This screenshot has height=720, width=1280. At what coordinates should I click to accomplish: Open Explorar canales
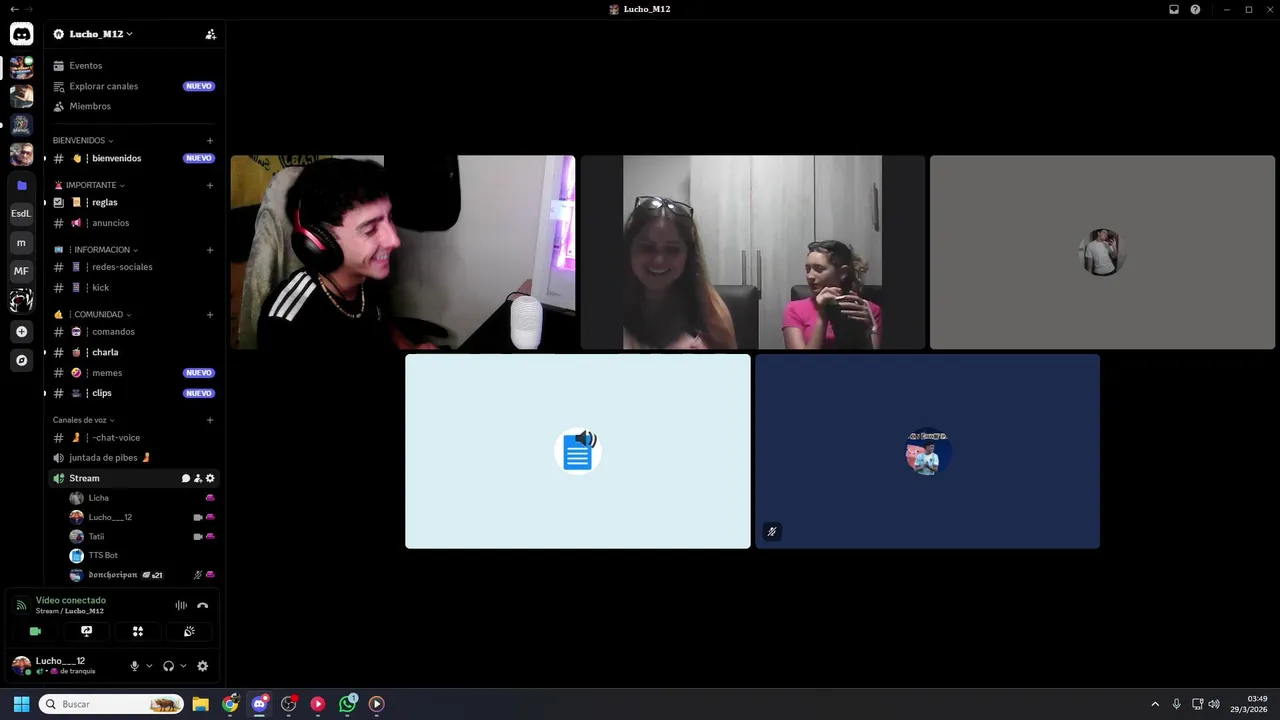tap(134, 86)
